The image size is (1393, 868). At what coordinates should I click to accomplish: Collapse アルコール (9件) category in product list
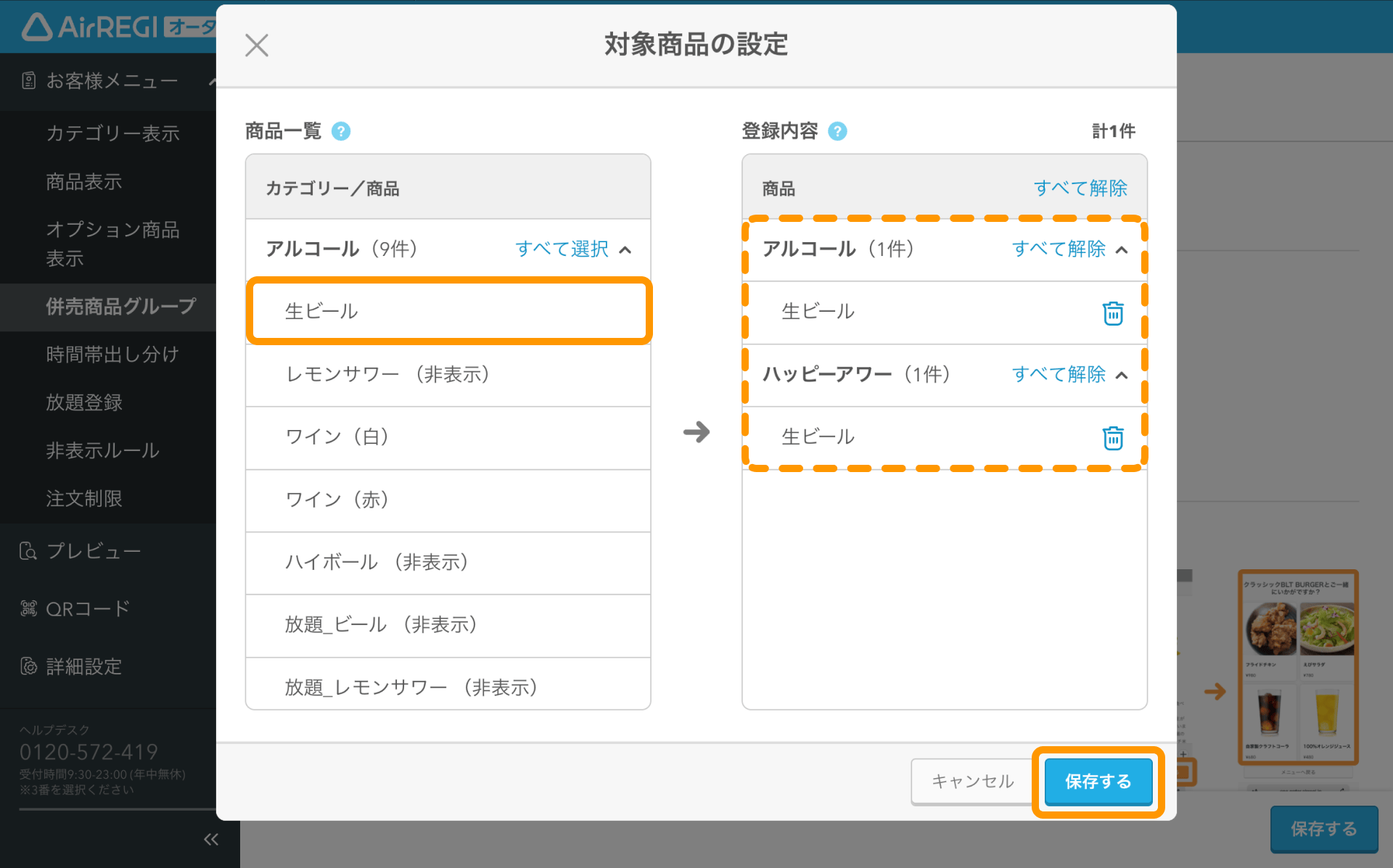pyautogui.click(x=625, y=249)
